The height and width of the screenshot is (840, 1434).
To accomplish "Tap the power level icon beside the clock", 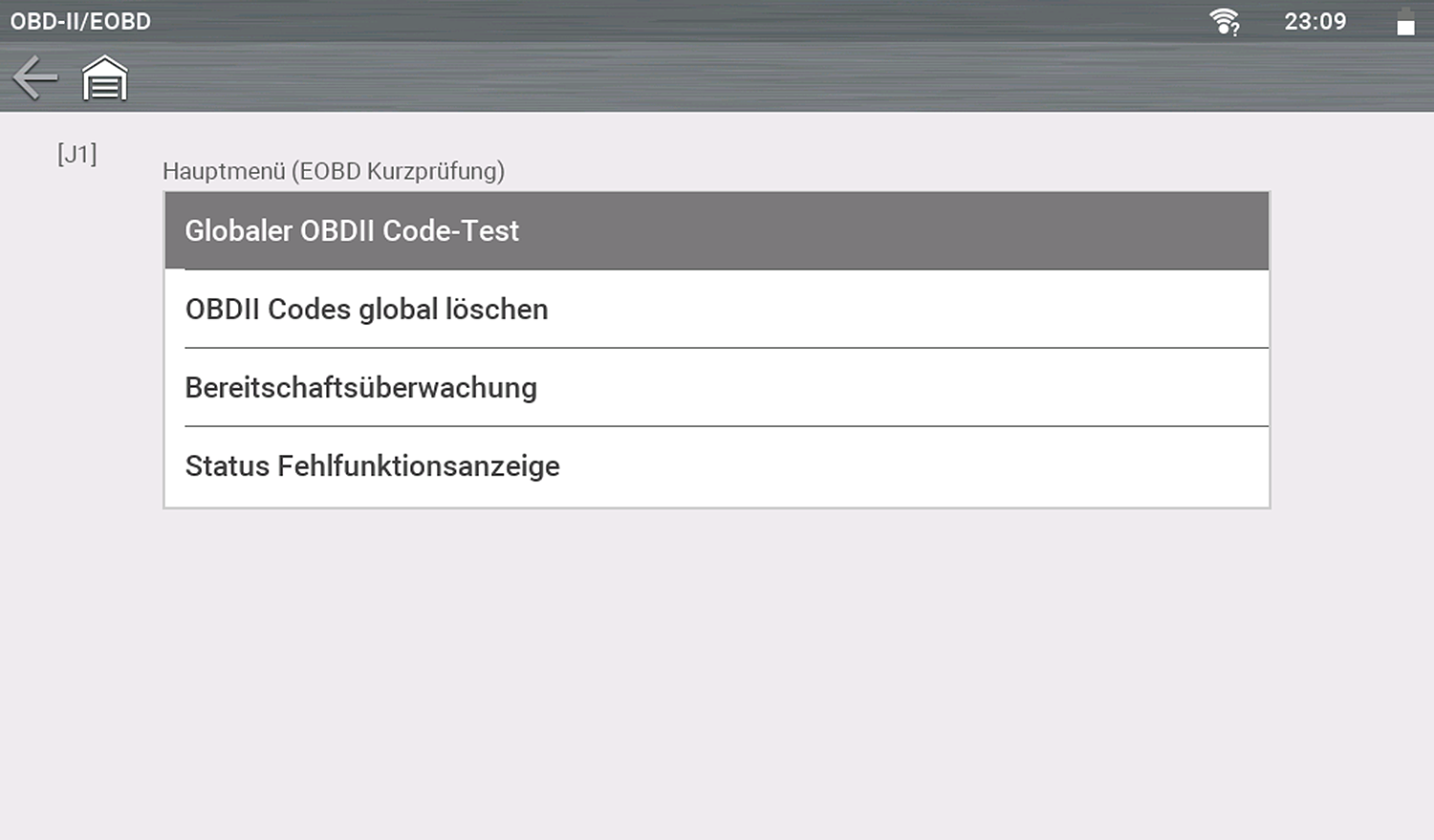I will click(x=1404, y=22).
